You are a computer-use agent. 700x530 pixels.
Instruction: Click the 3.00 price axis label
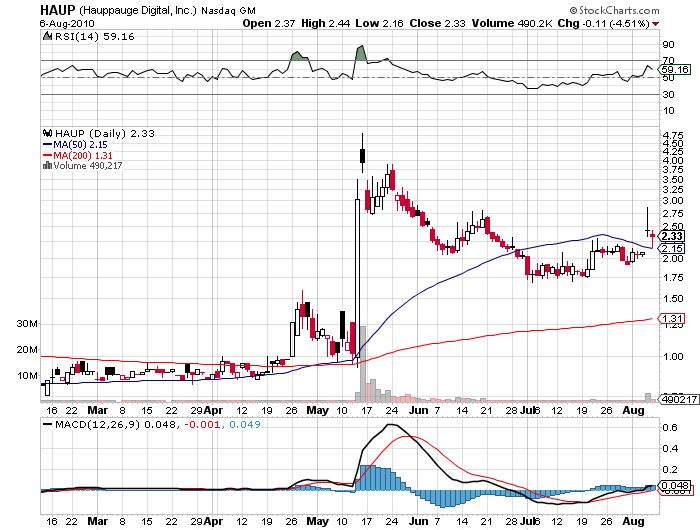tap(673, 201)
